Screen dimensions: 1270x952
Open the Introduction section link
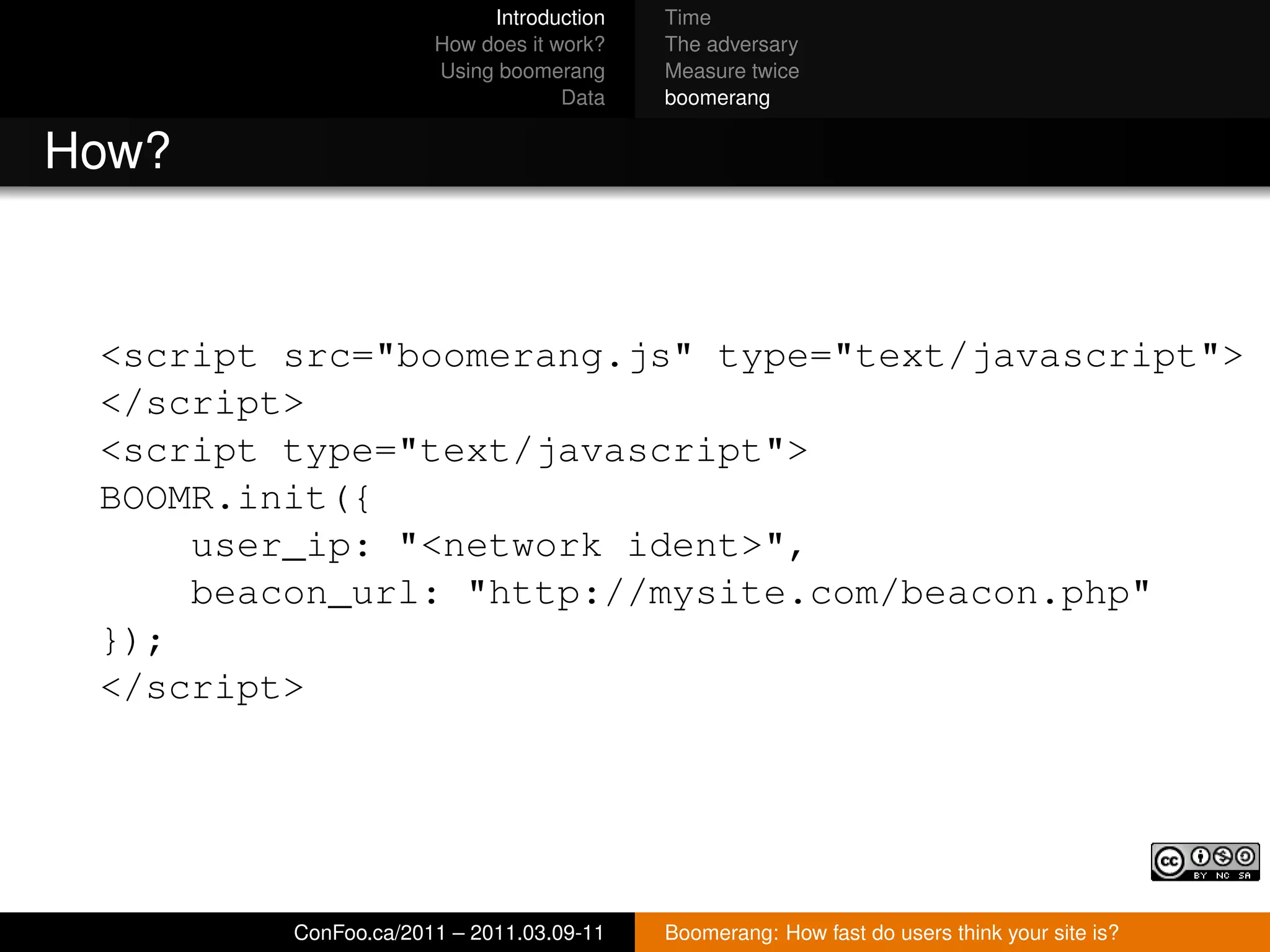tap(550, 18)
